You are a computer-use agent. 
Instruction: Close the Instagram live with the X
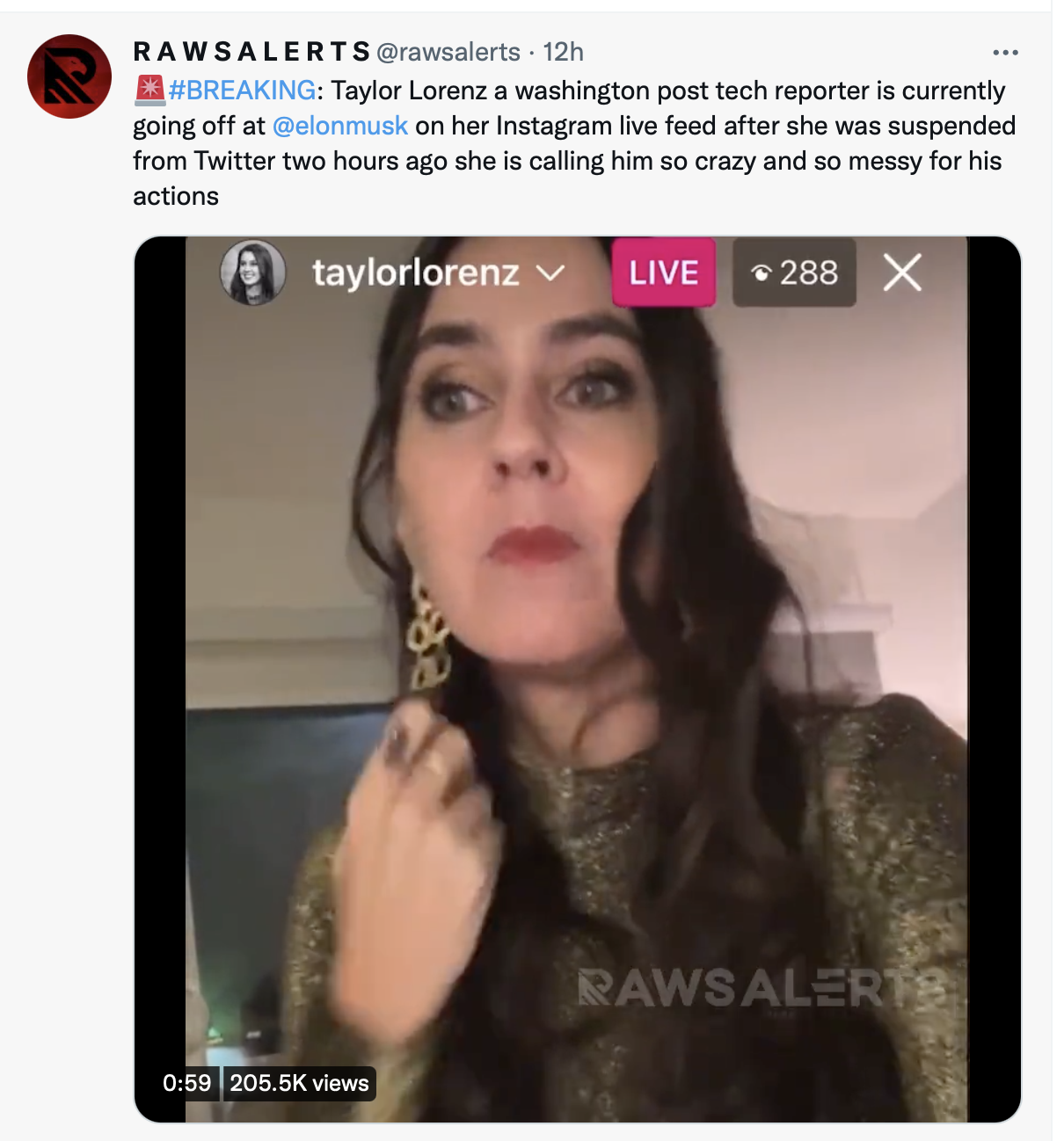902,273
